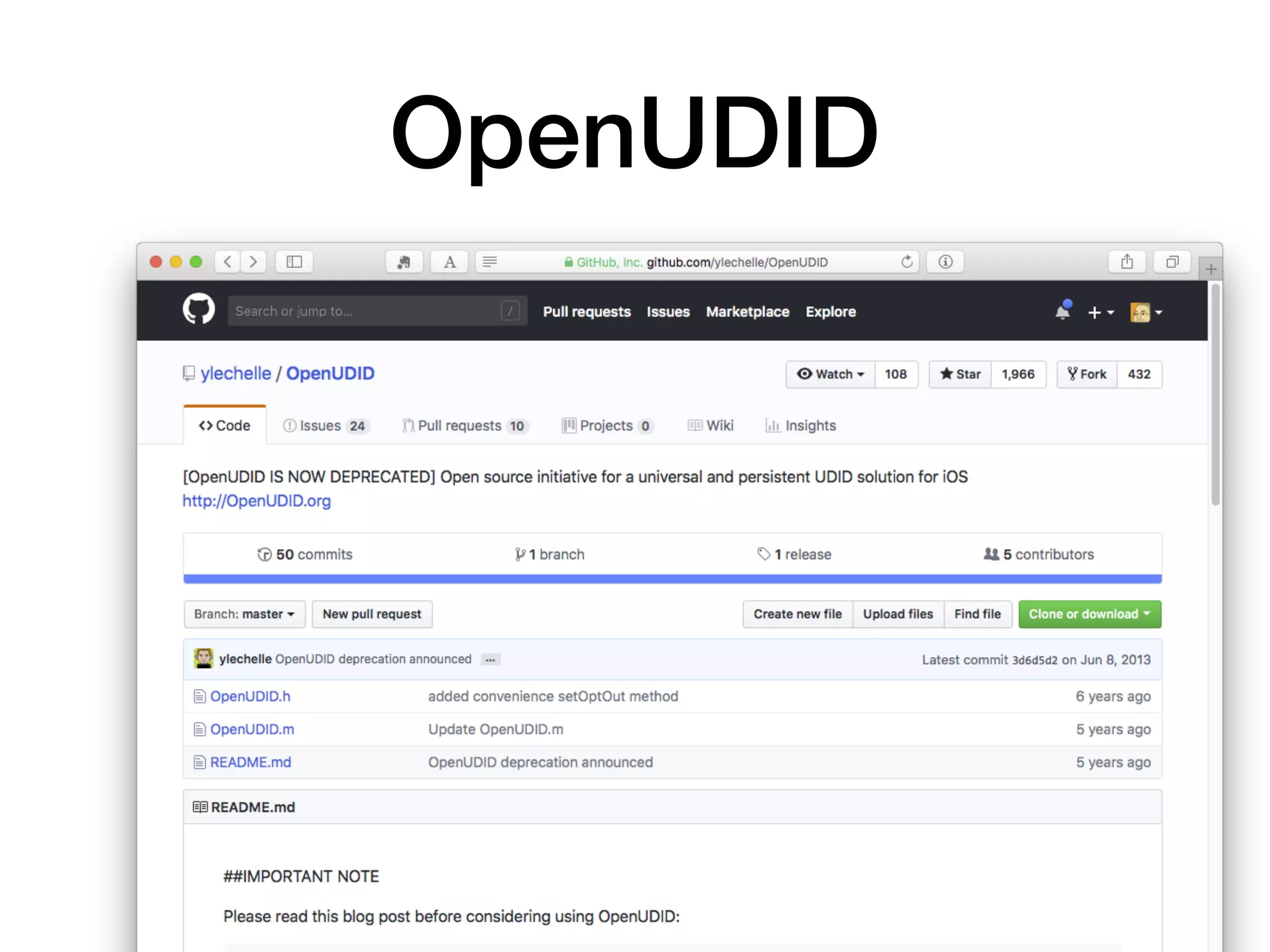Open the ylechelle owner link
Viewport: 1270px width, 952px height.
tap(236, 374)
